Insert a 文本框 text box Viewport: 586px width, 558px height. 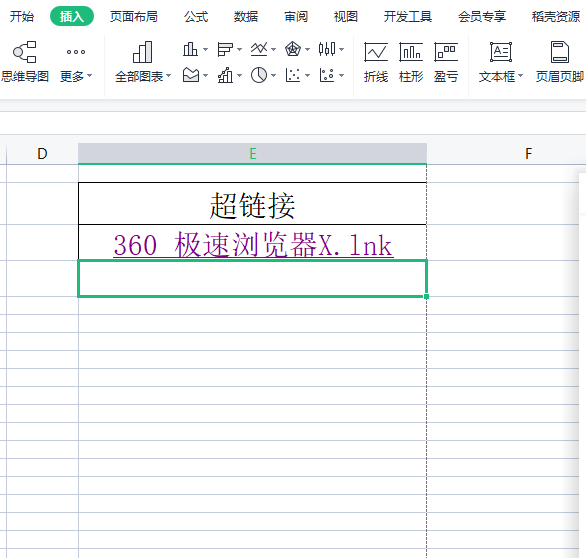click(500, 52)
